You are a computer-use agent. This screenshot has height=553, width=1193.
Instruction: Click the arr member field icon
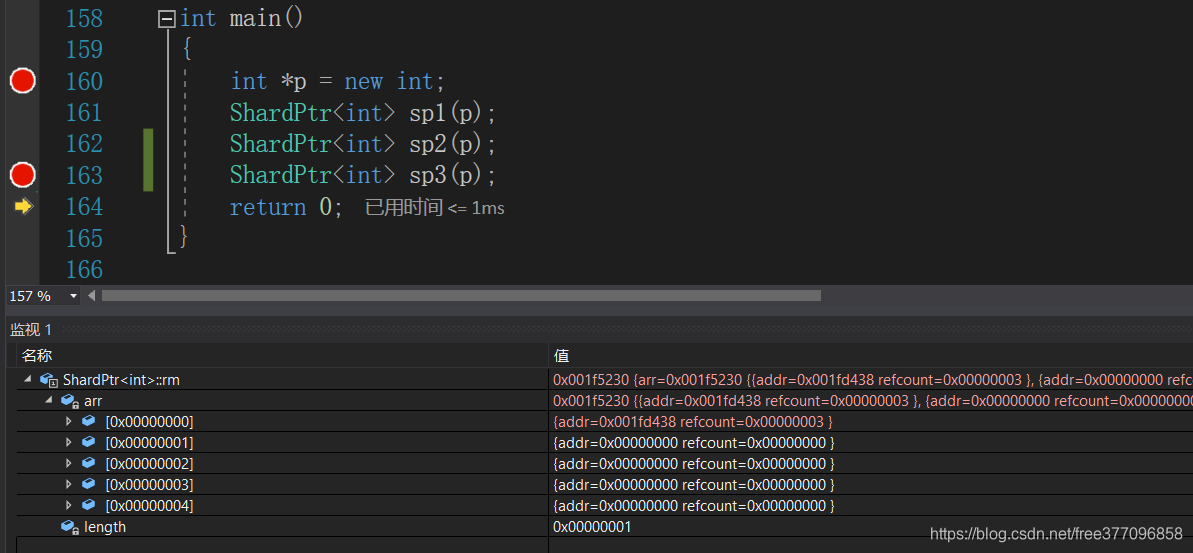pyautogui.click(x=70, y=400)
